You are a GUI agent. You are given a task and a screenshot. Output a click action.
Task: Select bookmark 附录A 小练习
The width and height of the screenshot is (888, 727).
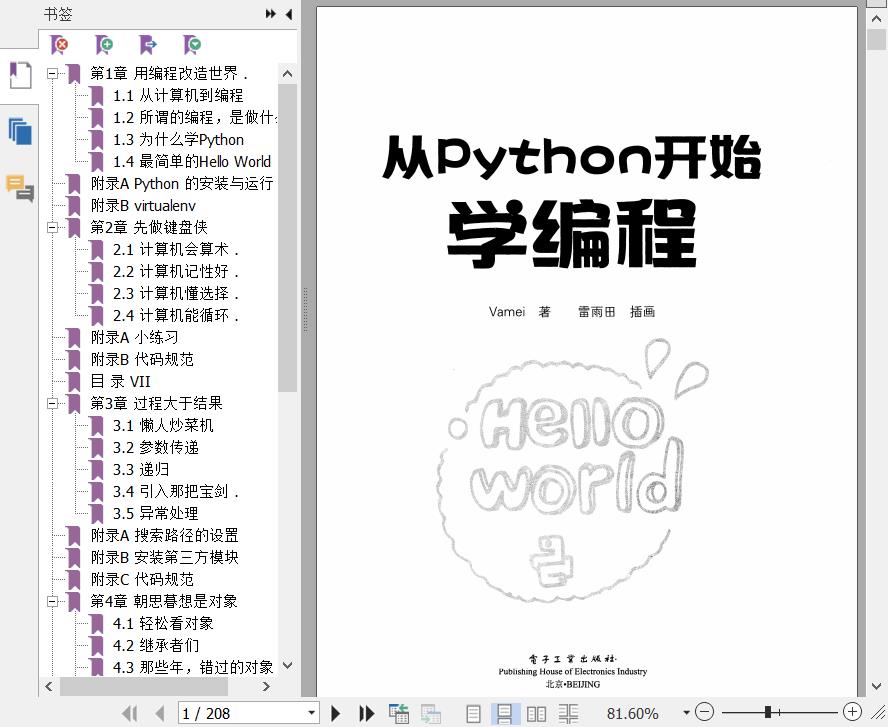tap(134, 337)
